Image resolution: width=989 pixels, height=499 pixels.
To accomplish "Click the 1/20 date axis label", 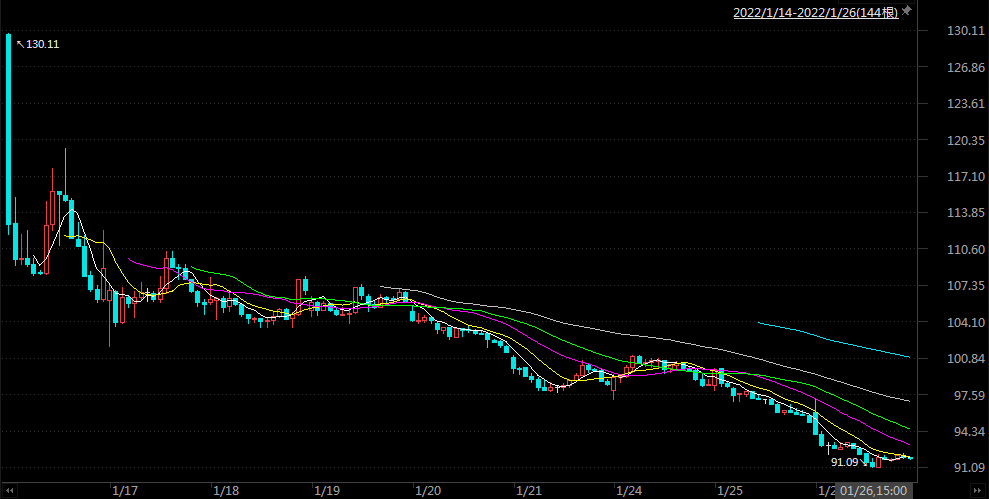I will (x=428, y=491).
